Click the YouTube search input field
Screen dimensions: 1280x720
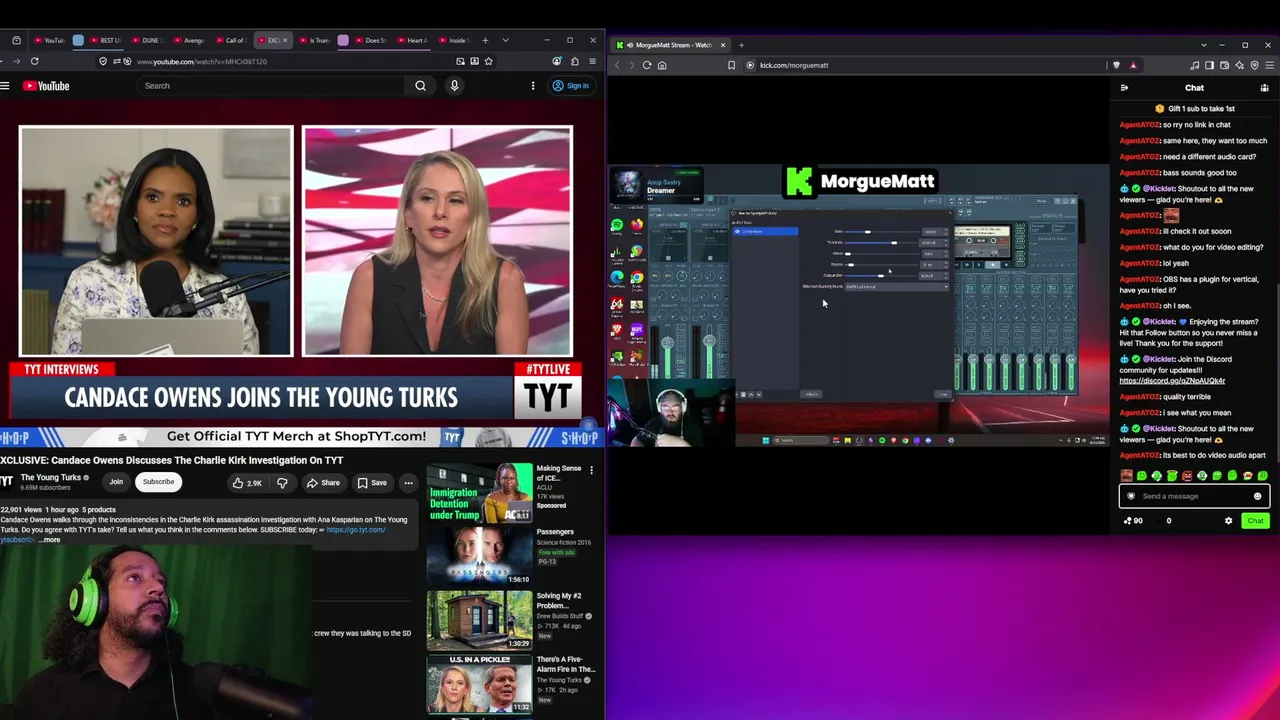273,86
